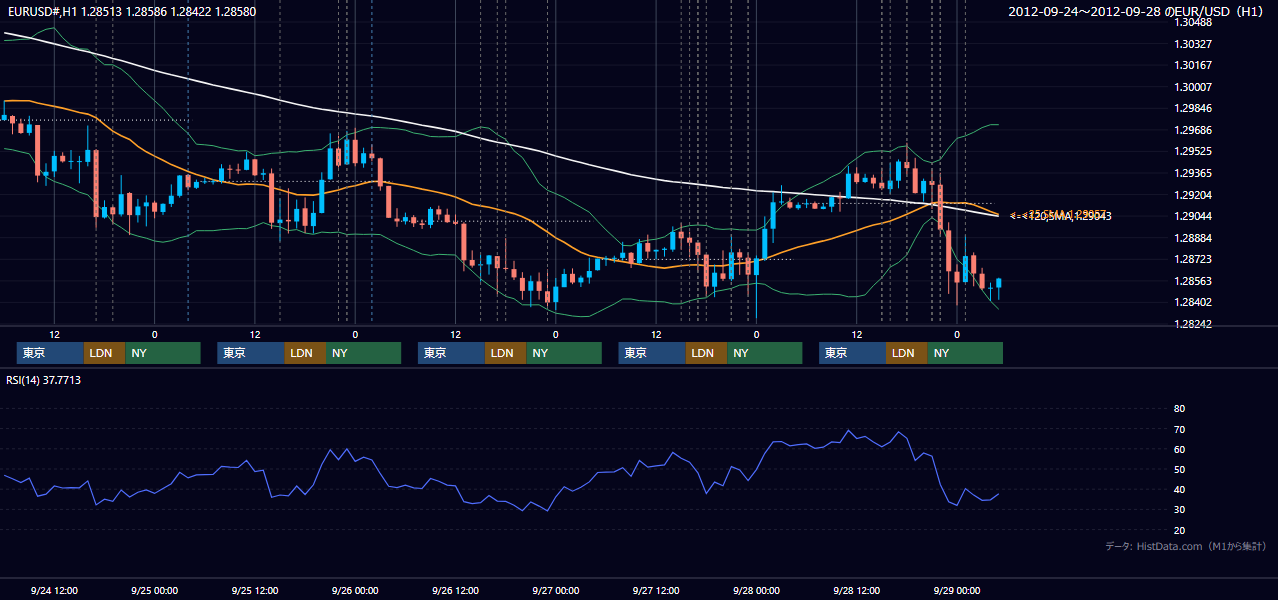1278x600 pixels.
Task: Select the NY session block above 9/28 00:00
Action: [x=765, y=353]
